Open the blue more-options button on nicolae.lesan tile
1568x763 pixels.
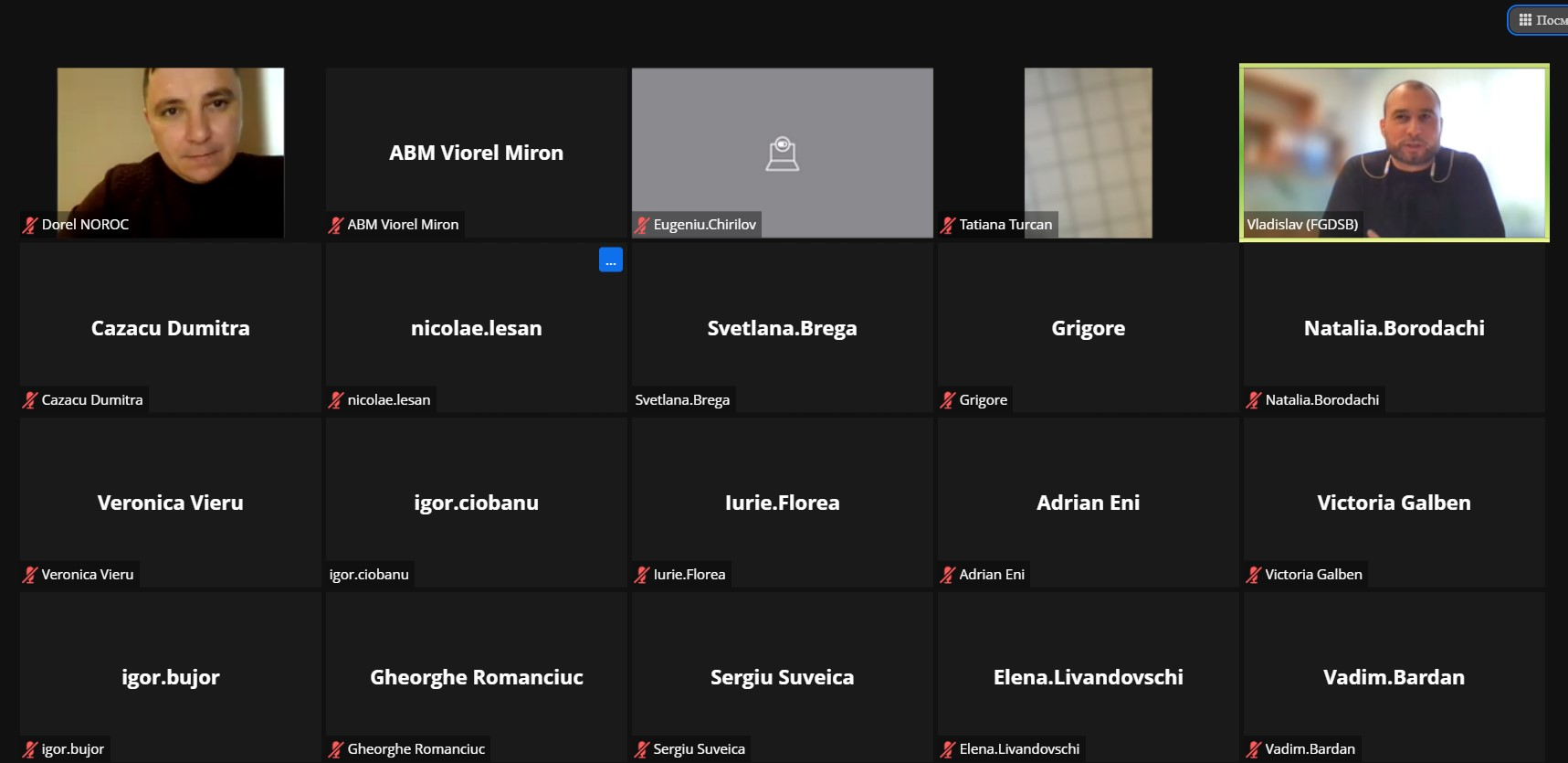tap(611, 260)
